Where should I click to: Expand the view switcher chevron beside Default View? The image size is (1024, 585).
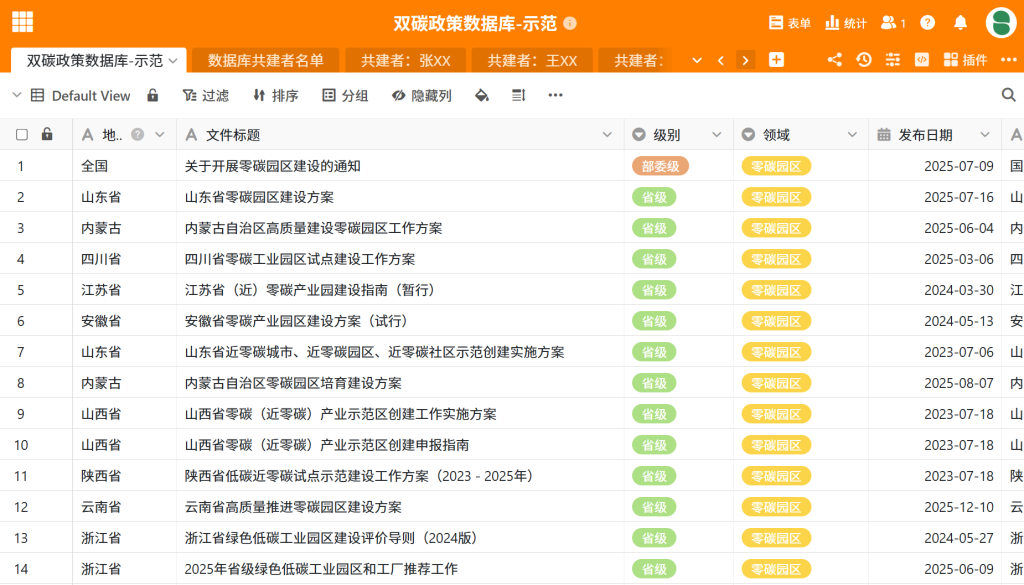(17, 95)
